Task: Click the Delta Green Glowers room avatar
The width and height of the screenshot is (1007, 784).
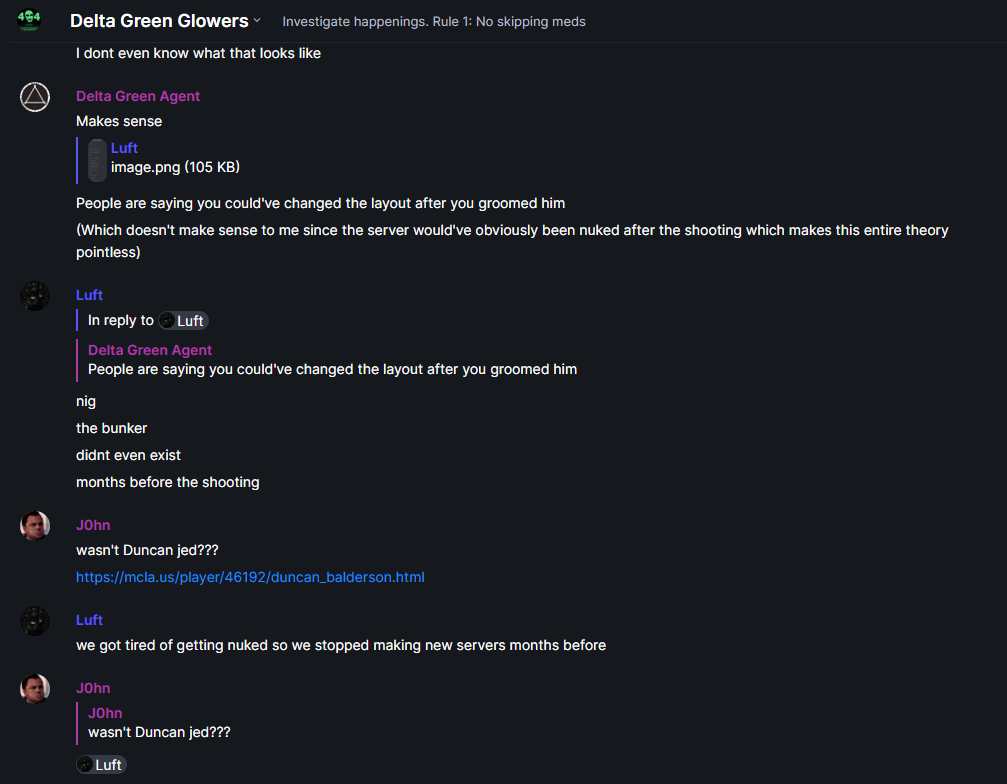Action: [x=29, y=20]
